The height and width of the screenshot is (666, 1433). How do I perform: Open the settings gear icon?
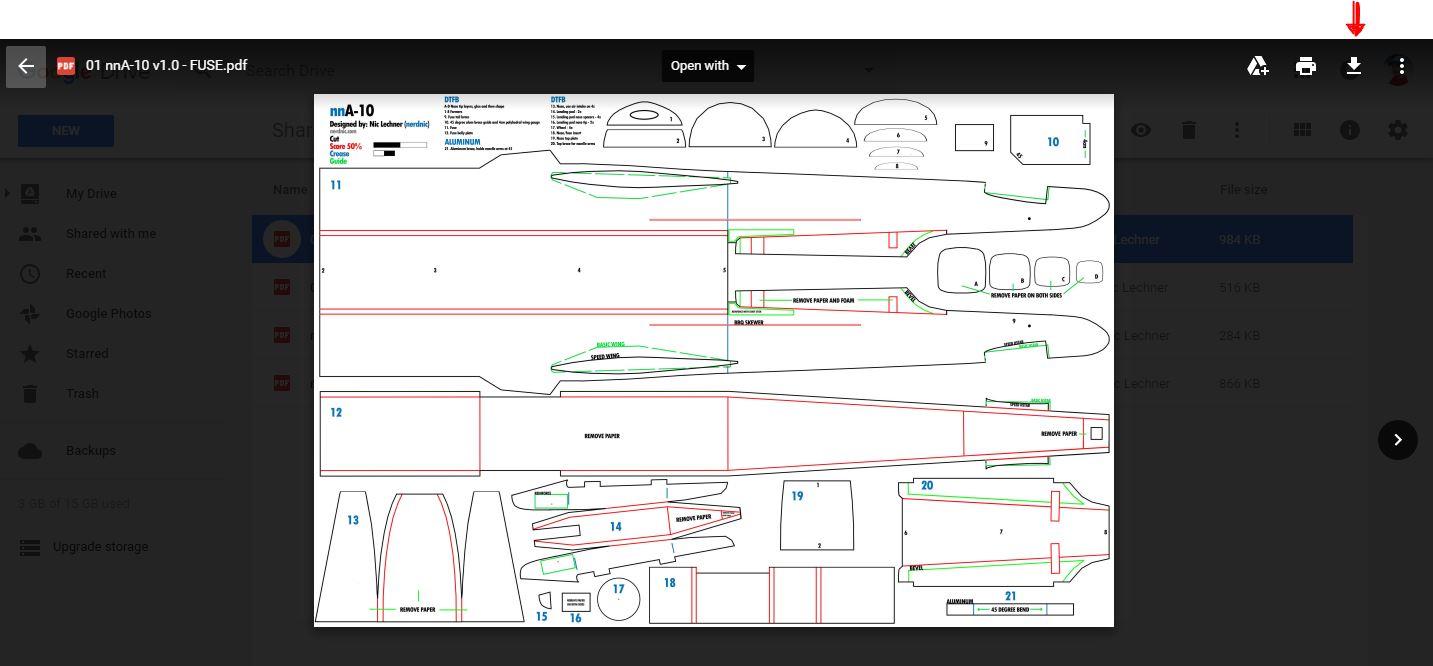click(1397, 130)
